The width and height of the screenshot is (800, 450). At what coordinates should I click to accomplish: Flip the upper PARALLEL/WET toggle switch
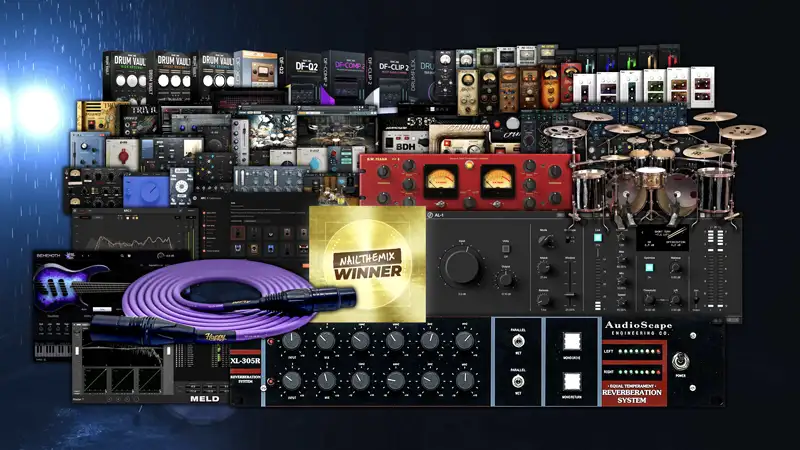[x=518, y=341]
